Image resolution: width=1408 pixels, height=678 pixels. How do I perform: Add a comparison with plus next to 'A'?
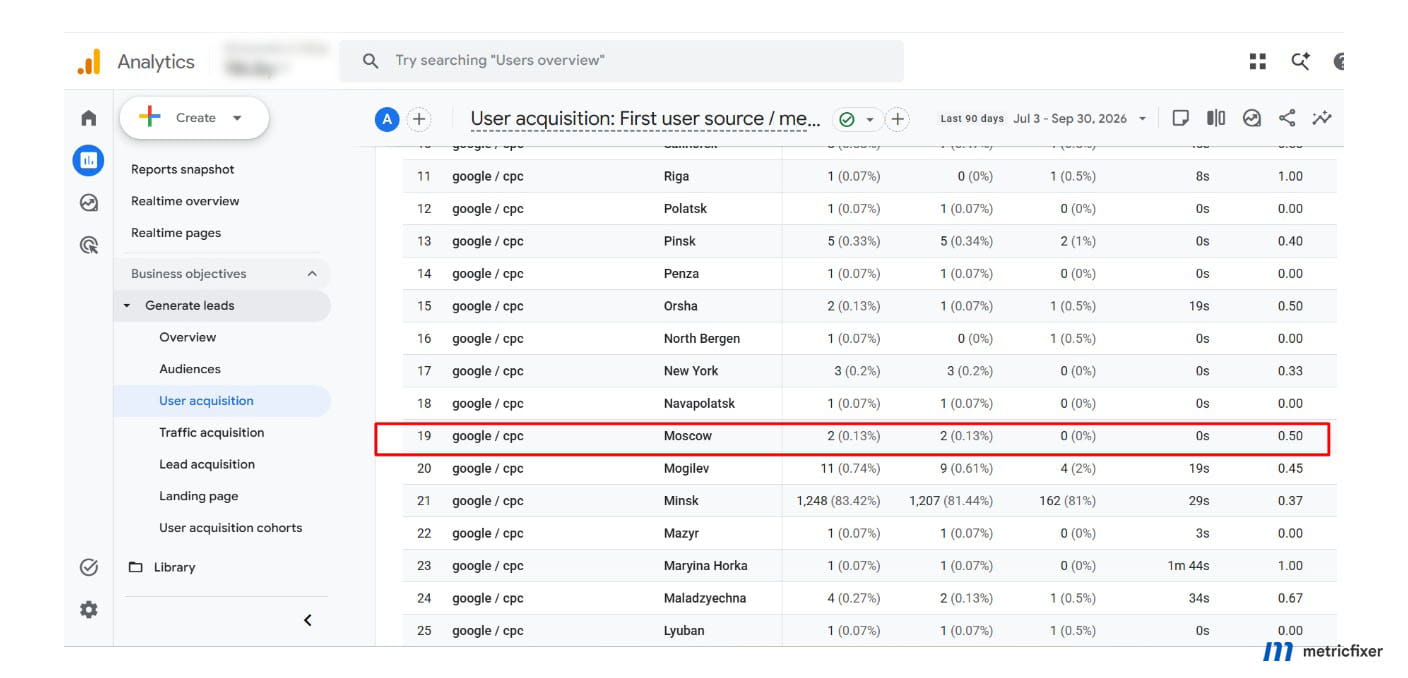(x=419, y=120)
